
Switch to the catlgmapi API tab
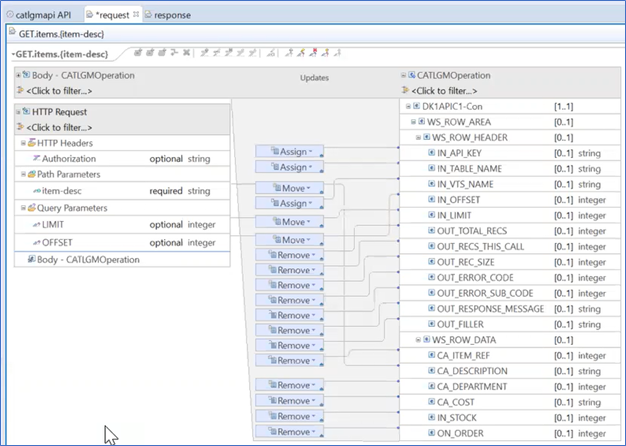click(x=39, y=15)
